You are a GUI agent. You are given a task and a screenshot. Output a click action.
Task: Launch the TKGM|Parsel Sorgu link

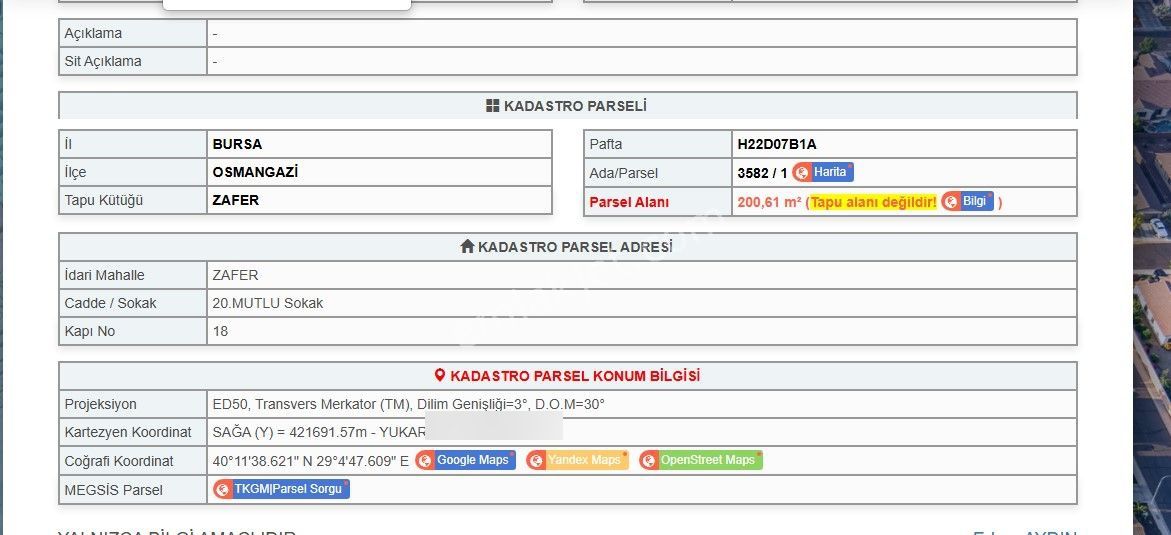[x=282, y=489]
